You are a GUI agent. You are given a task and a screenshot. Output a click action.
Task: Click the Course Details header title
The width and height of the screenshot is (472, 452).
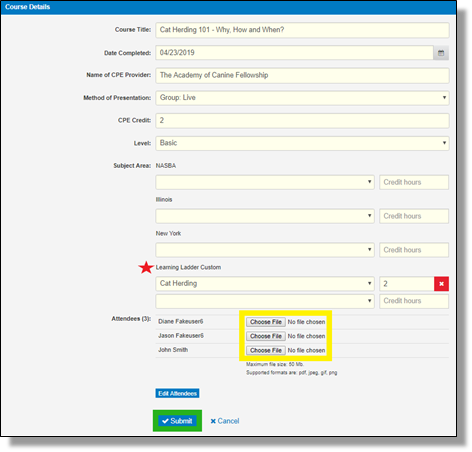pyautogui.click(x=27, y=7)
